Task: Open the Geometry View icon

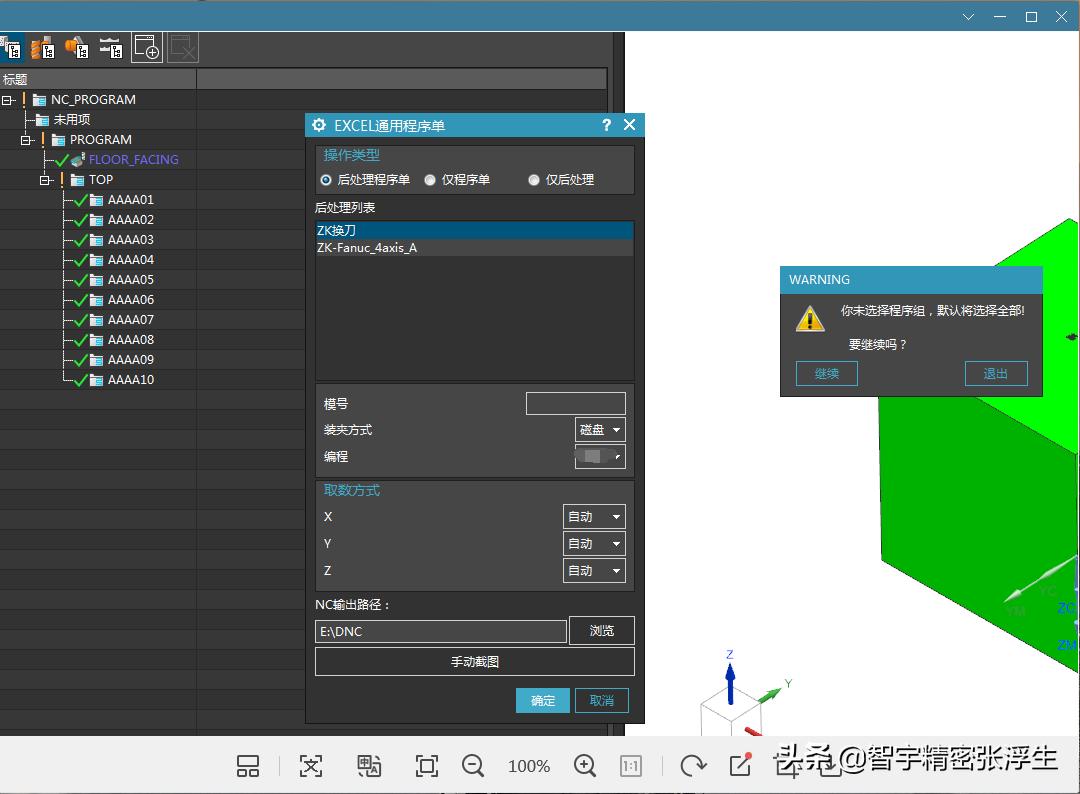Action: pyautogui.click(x=76, y=47)
